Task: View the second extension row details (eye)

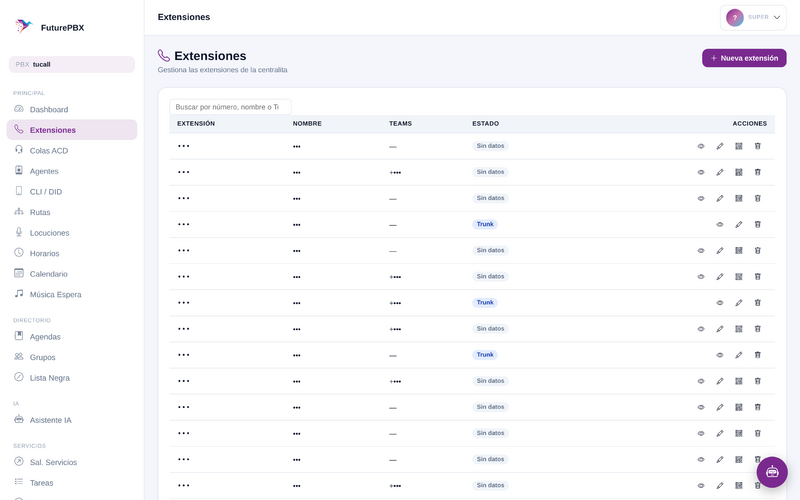Action: coord(701,172)
